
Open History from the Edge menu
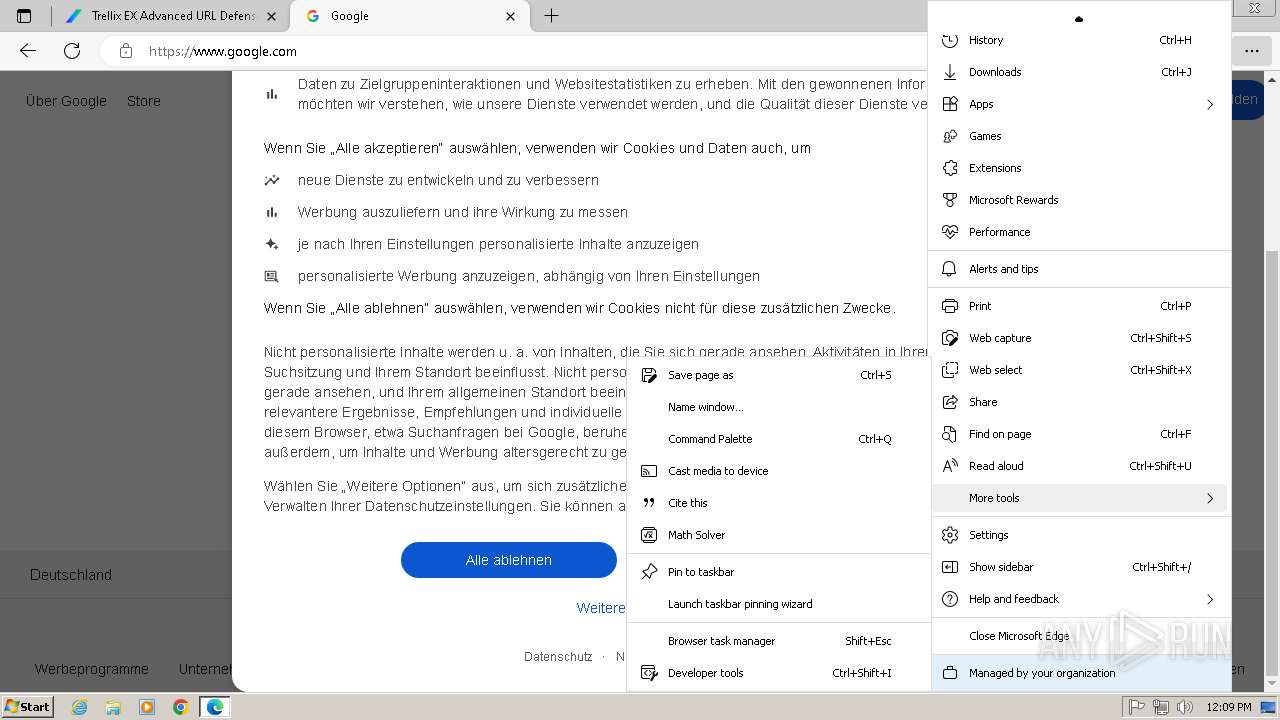[x=1080, y=40]
